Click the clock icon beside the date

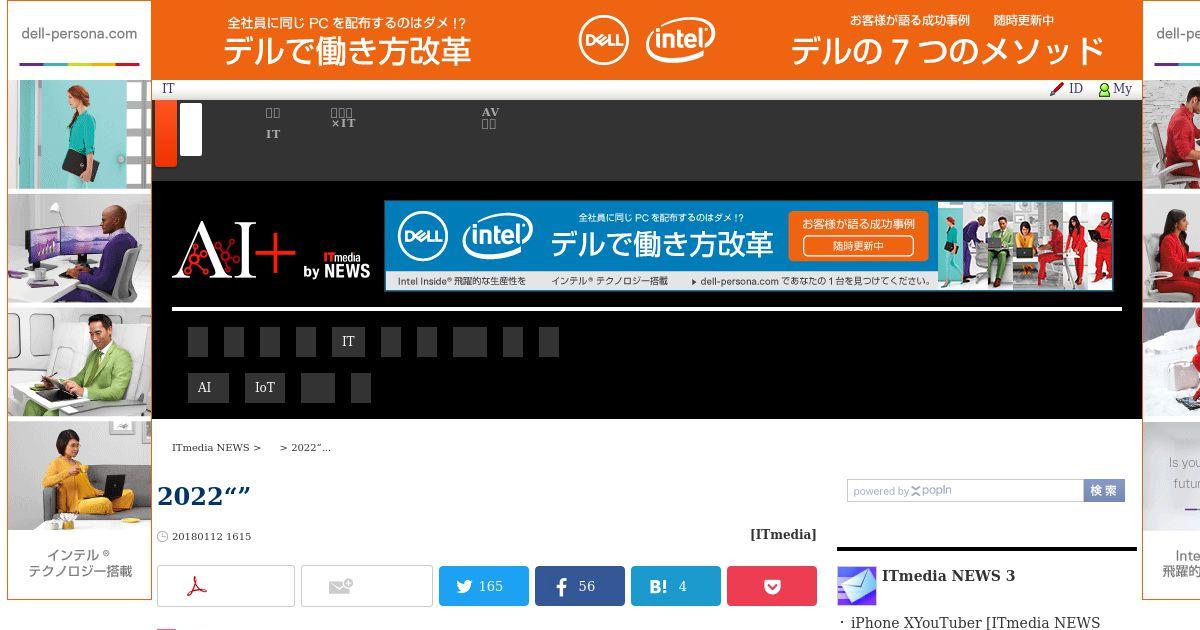tap(162, 537)
